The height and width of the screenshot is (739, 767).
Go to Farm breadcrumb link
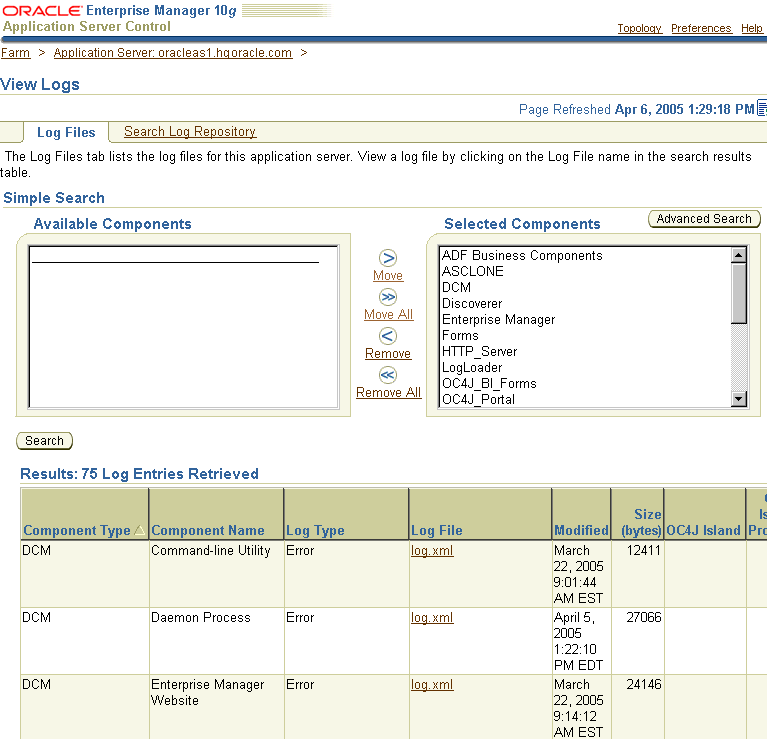15,53
